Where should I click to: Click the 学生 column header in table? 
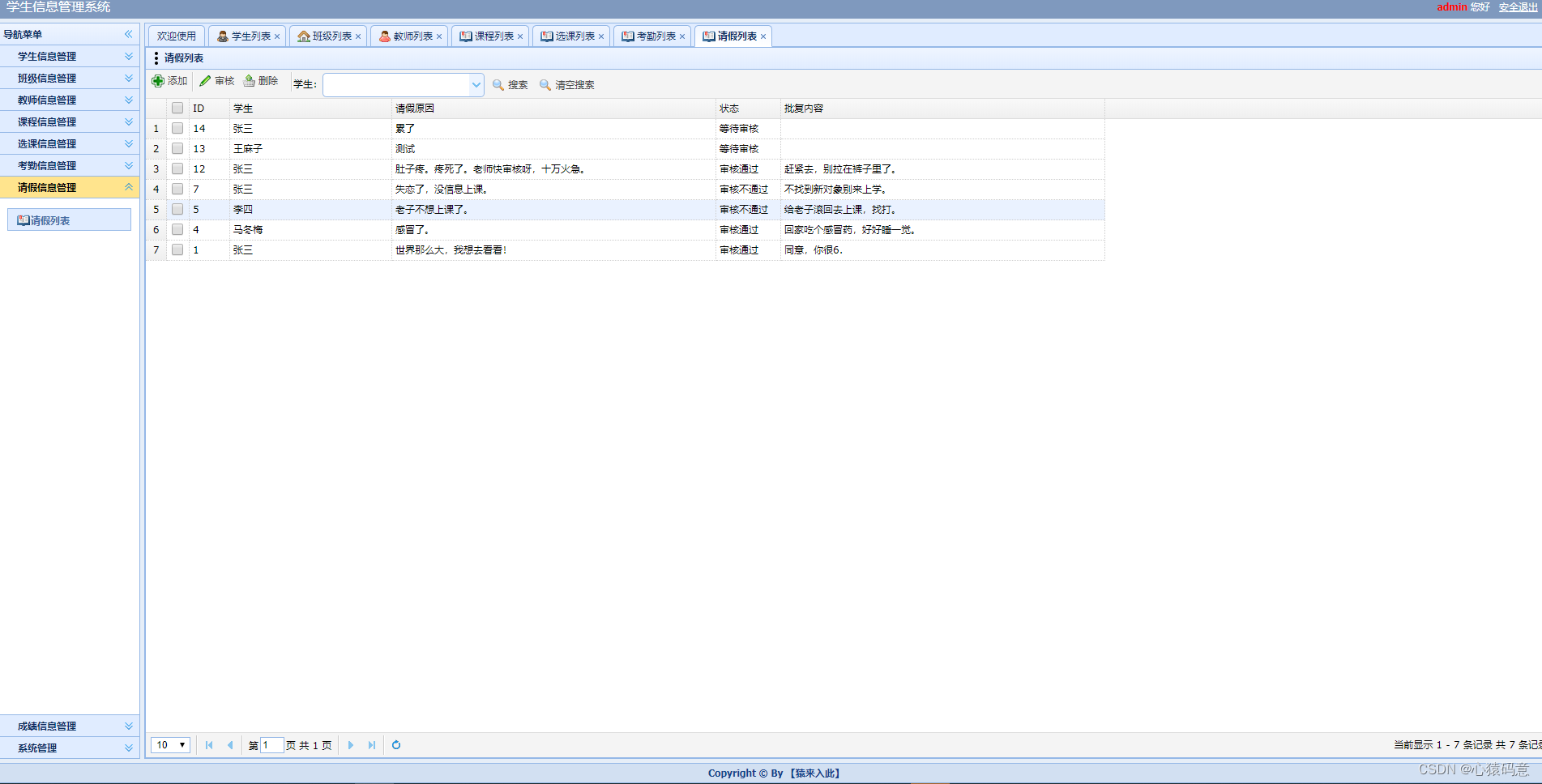click(310, 109)
